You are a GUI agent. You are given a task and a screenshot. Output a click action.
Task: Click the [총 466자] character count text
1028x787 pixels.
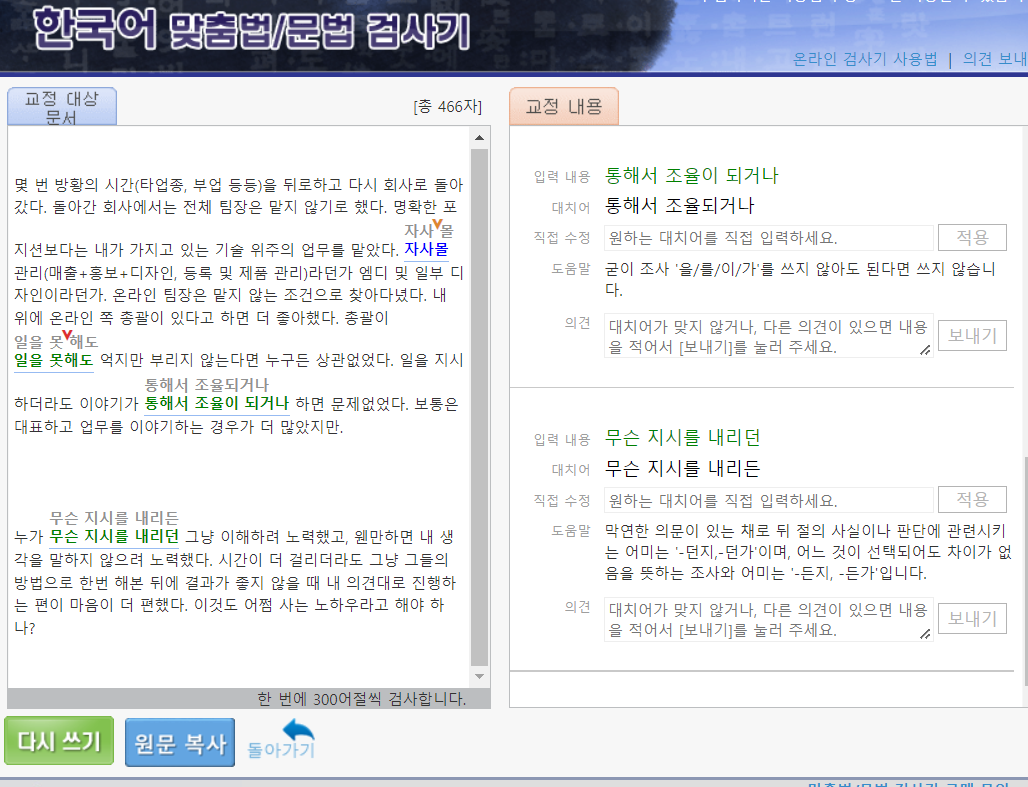[x=448, y=106]
